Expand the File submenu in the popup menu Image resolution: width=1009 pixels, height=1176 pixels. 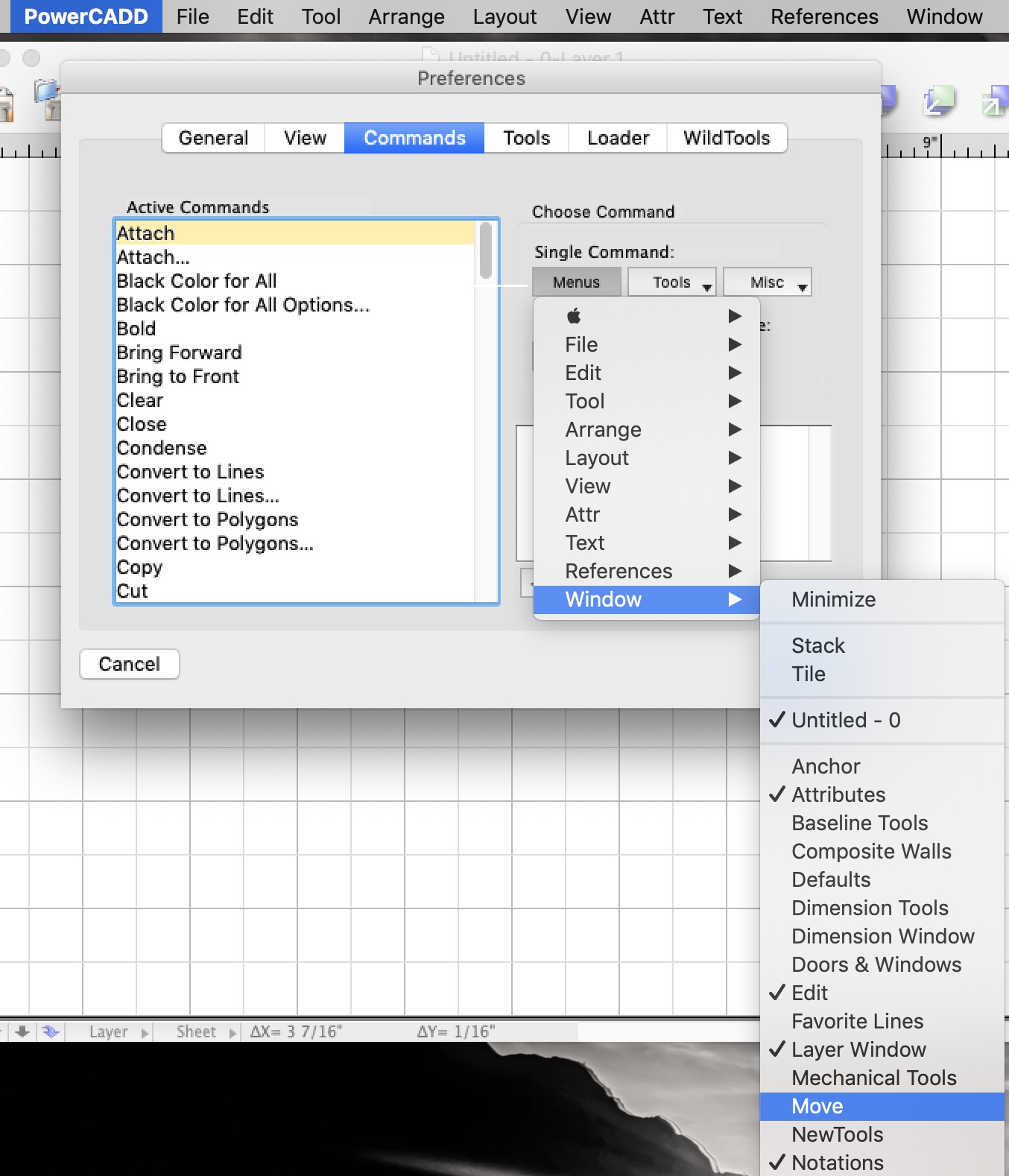click(x=647, y=344)
